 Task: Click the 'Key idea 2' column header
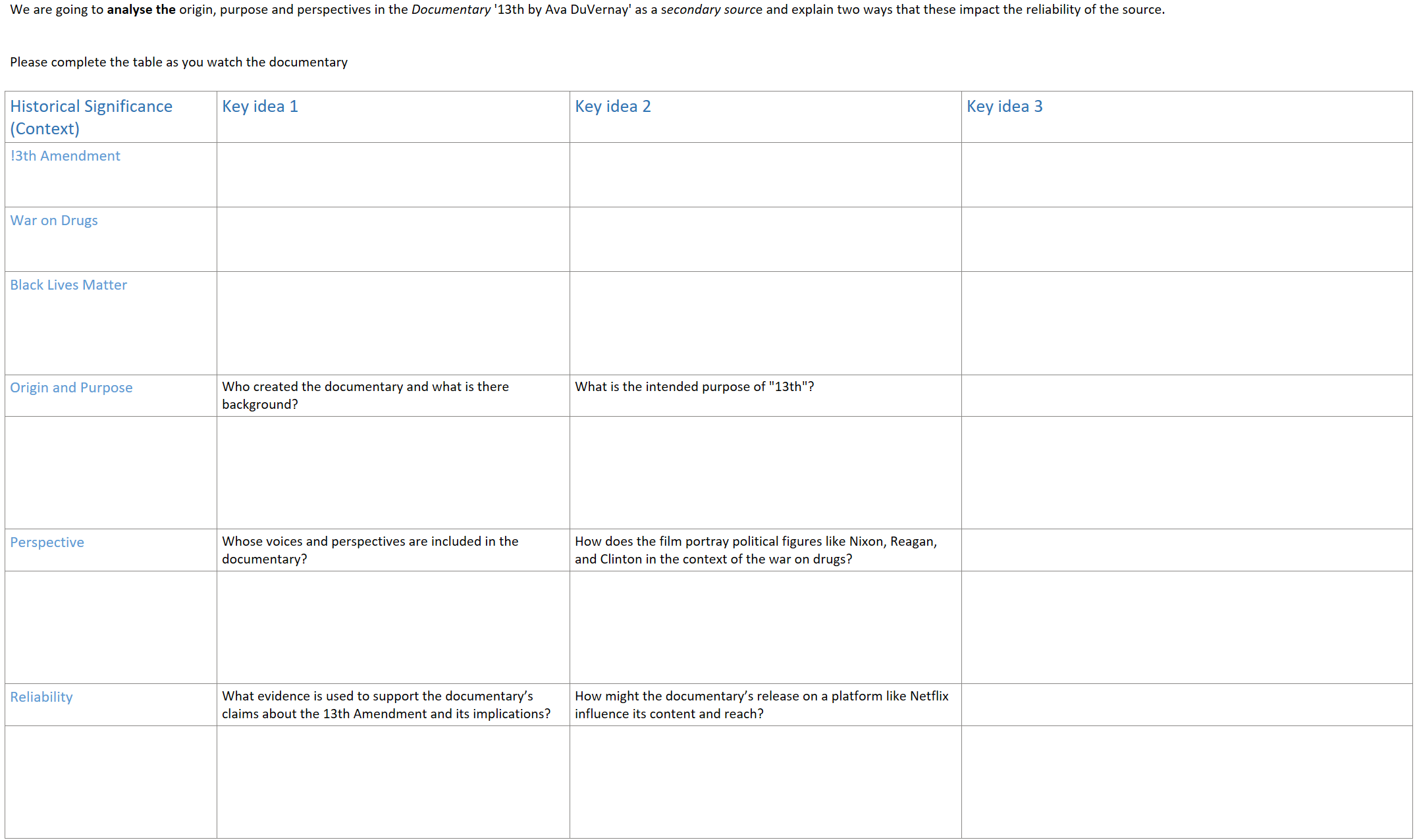[612, 107]
